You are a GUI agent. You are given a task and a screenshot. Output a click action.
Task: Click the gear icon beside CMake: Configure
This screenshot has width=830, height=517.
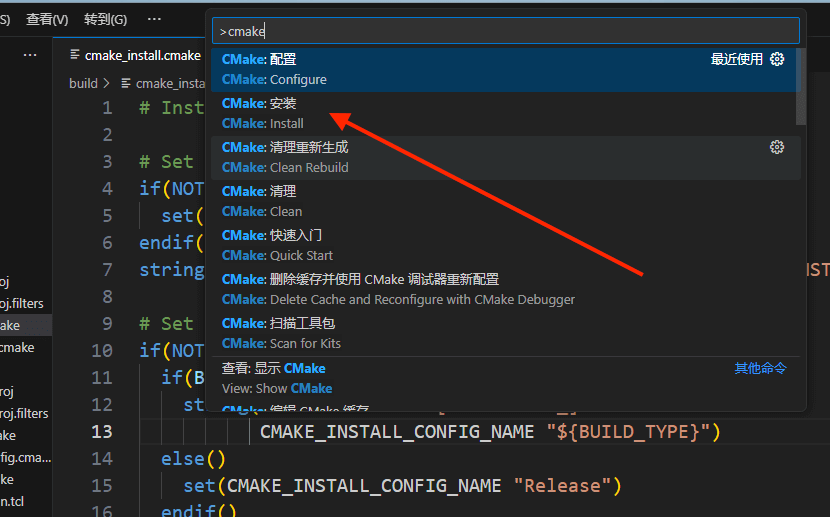click(x=777, y=60)
